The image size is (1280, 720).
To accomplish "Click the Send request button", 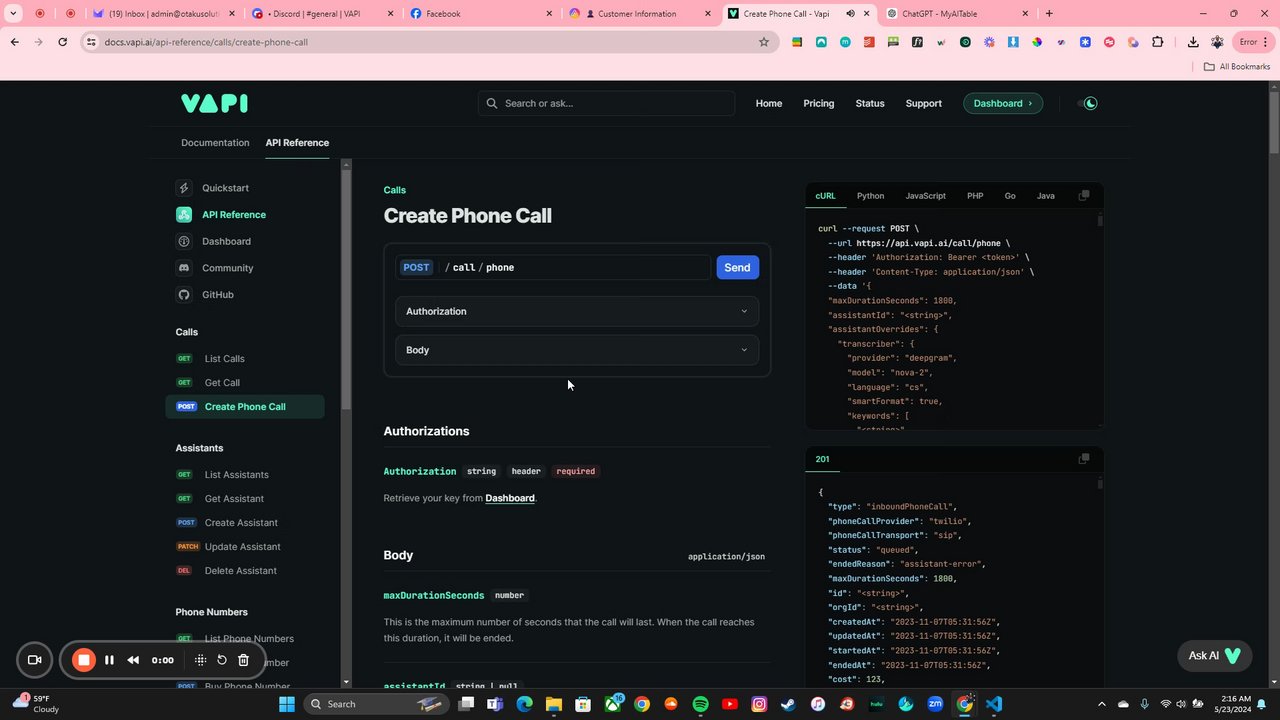I will pos(737,267).
